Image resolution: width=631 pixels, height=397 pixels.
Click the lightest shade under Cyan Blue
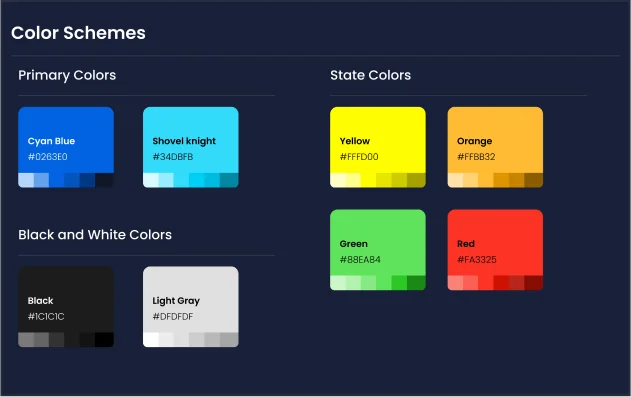(26, 180)
